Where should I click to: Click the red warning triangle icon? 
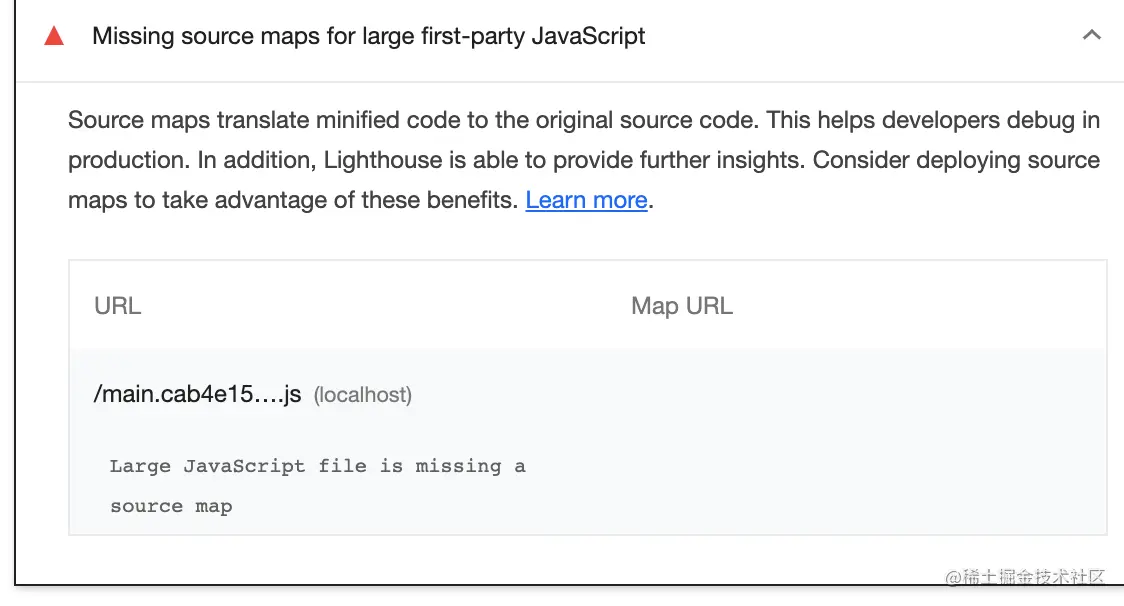pos(54,37)
